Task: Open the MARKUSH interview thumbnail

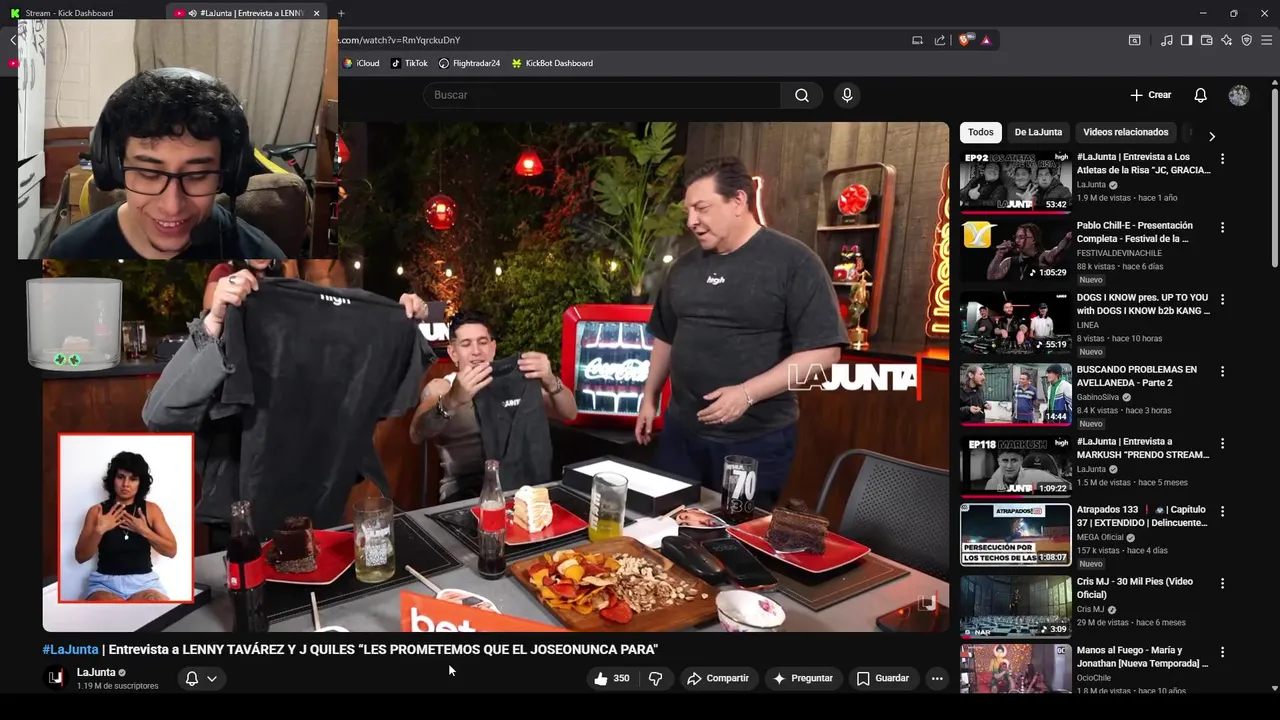Action: tap(1015, 467)
